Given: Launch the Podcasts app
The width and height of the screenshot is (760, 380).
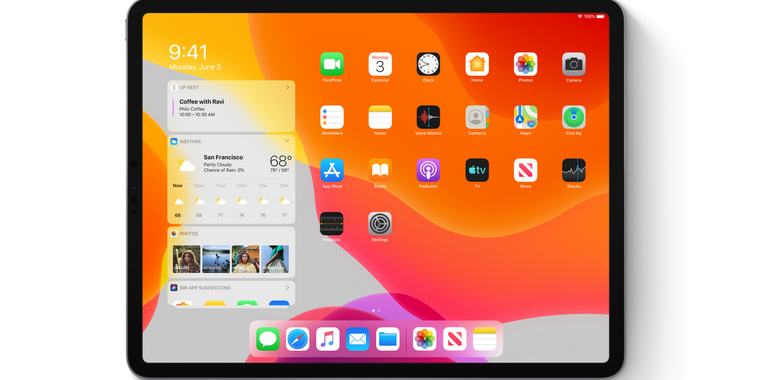Looking at the screenshot, I should pyautogui.click(x=428, y=170).
